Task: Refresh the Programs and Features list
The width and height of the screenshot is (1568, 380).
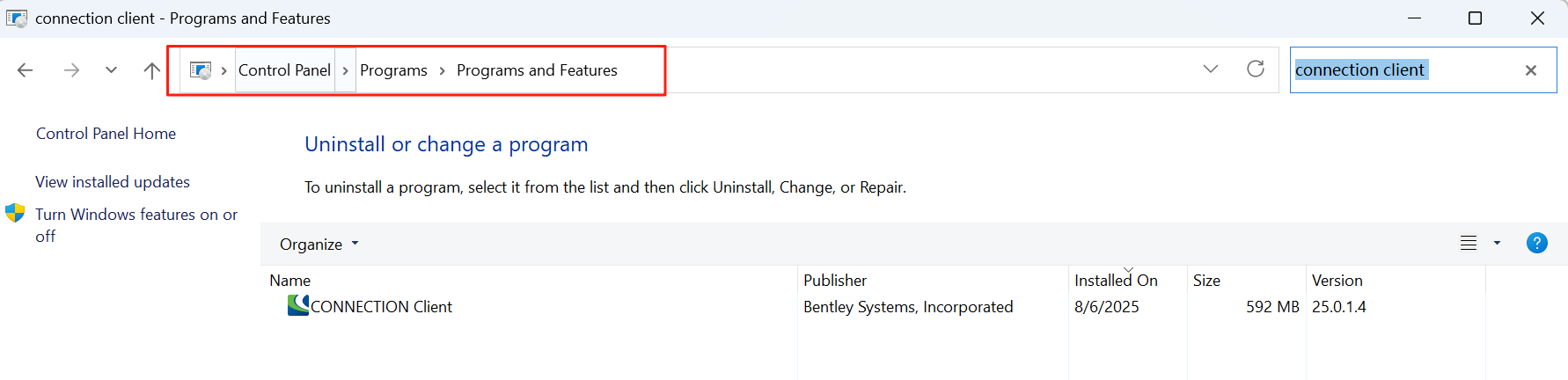Action: pyautogui.click(x=1256, y=69)
